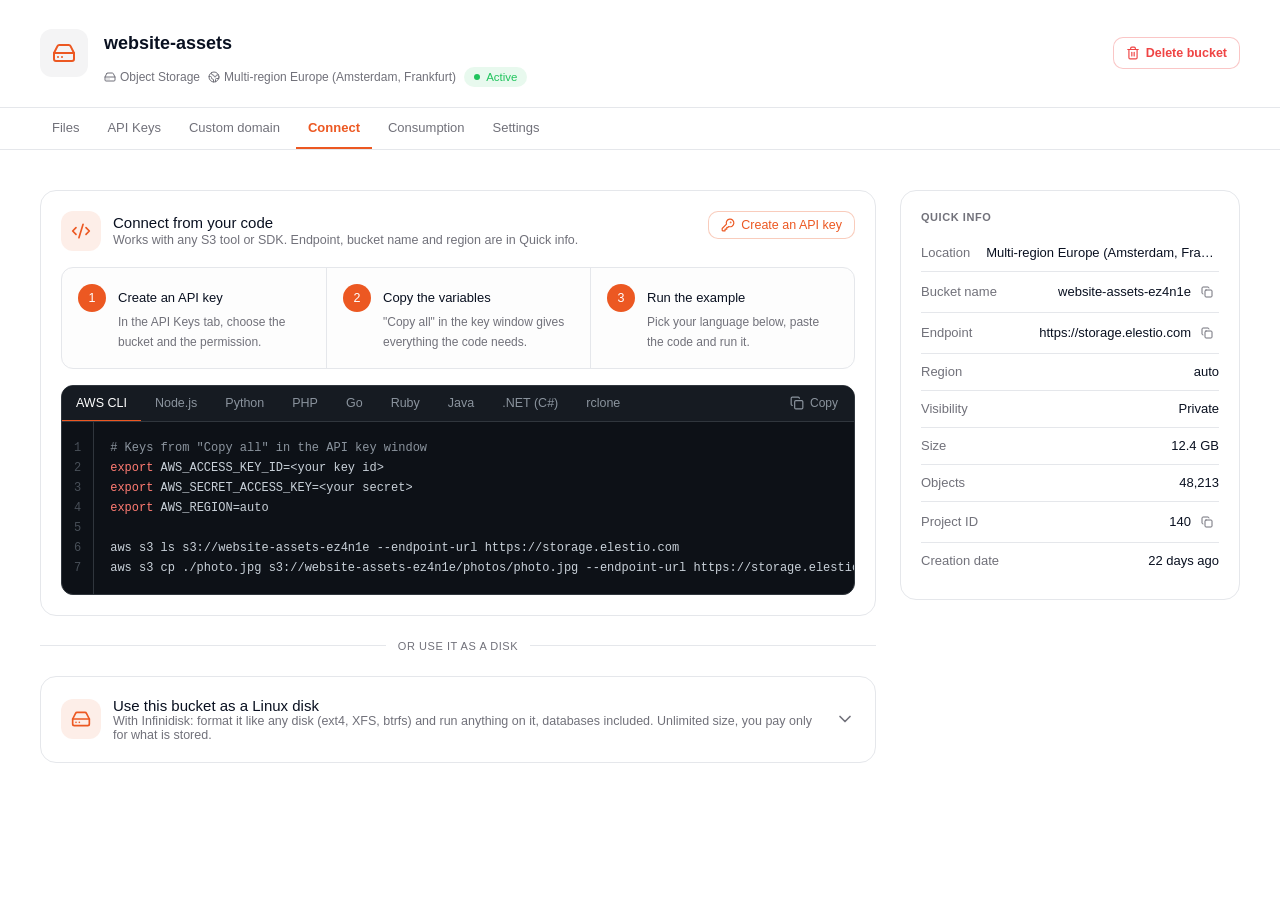Viewport: 1280px width, 900px height.
Task: Click the Active status badge
Action: [495, 77]
